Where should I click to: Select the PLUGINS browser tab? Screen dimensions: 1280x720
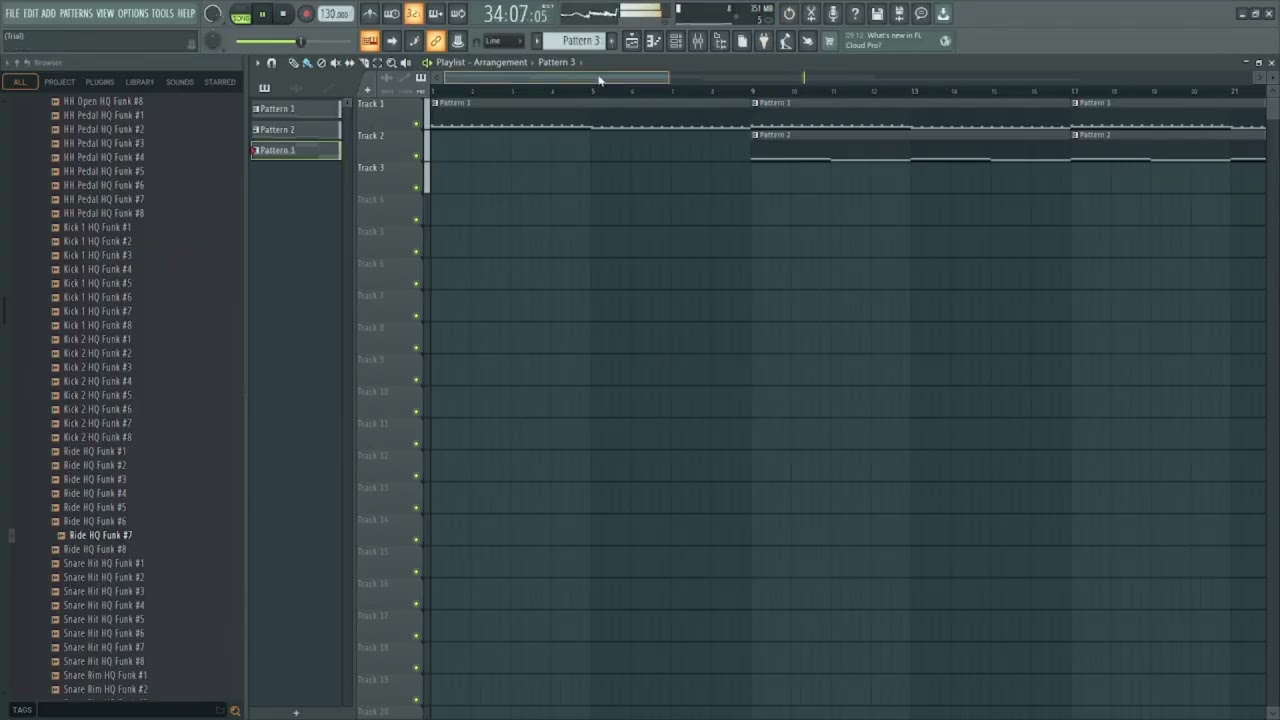[99, 82]
